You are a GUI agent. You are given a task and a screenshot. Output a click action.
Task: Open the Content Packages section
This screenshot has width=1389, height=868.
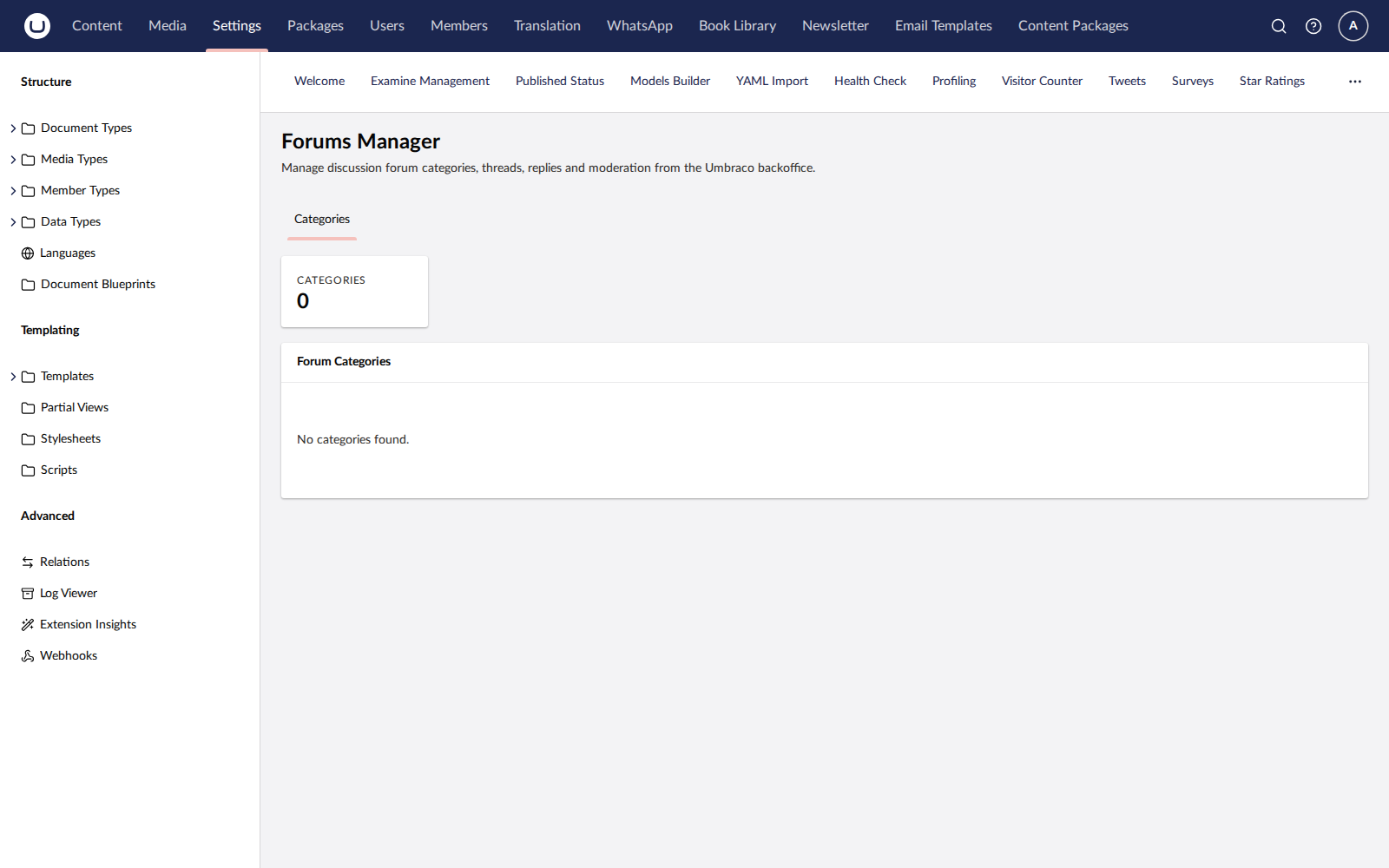tap(1073, 26)
